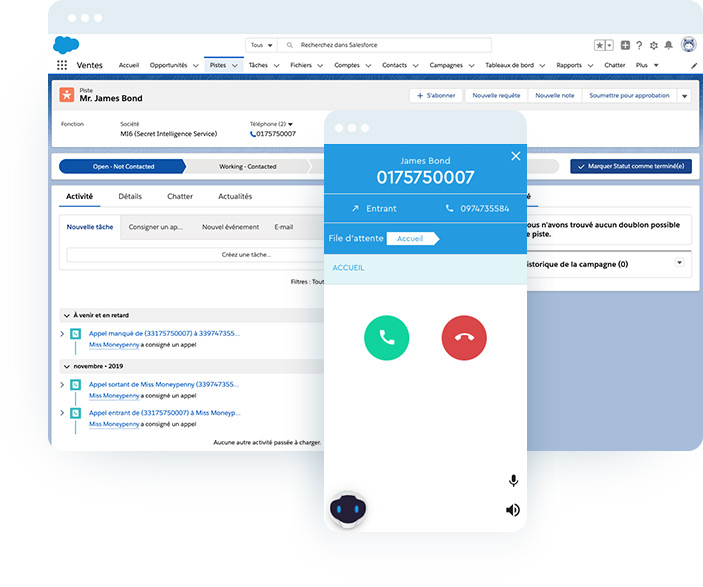The width and height of the screenshot is (703, 587).
Task: Click the favorites star icon
Action: point(599,45)
